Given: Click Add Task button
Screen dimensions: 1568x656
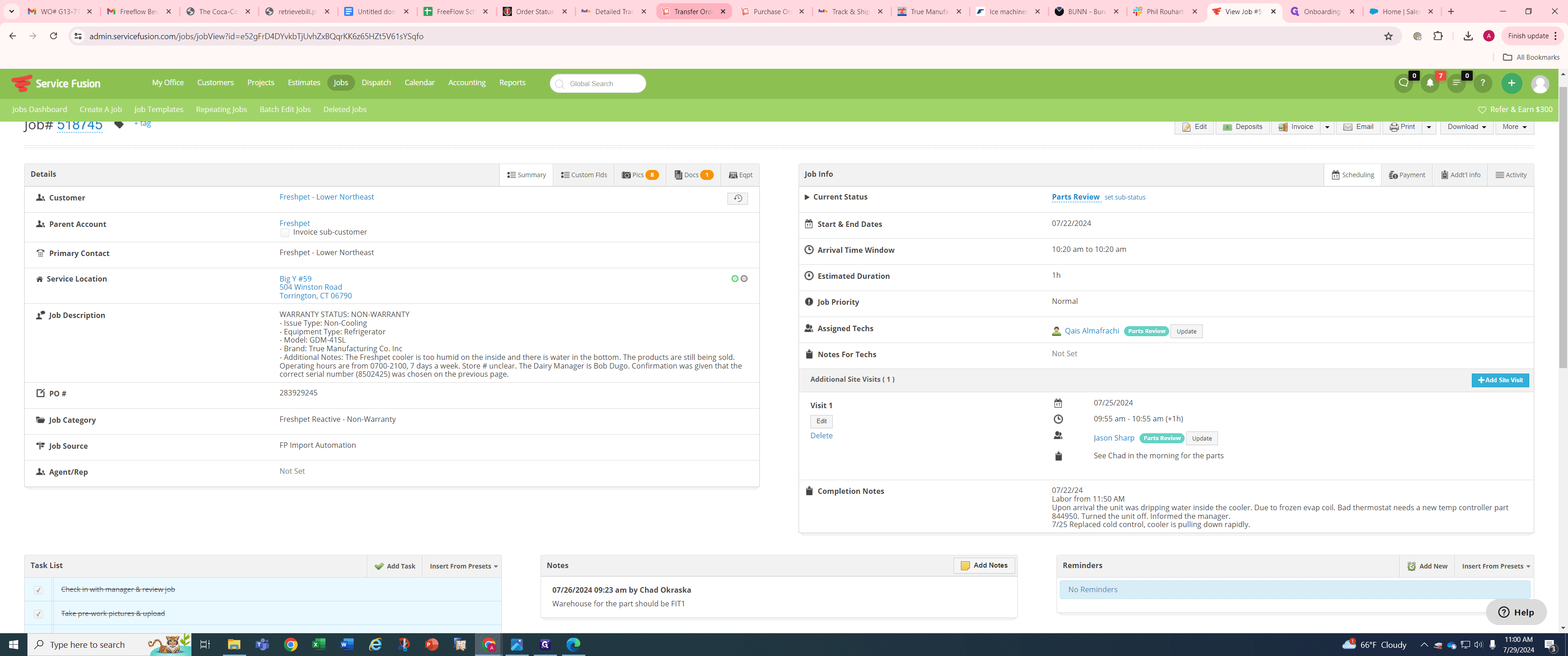Looking at the screenshot, I should [394, 566].
